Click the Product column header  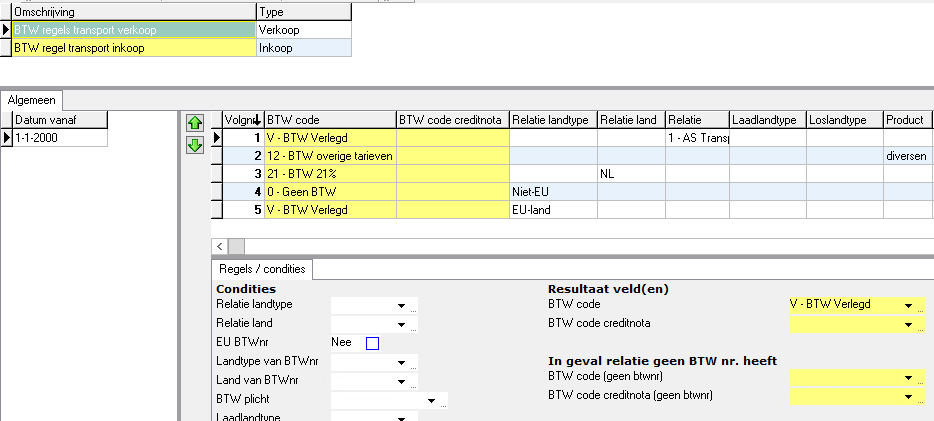click(908, 120)
